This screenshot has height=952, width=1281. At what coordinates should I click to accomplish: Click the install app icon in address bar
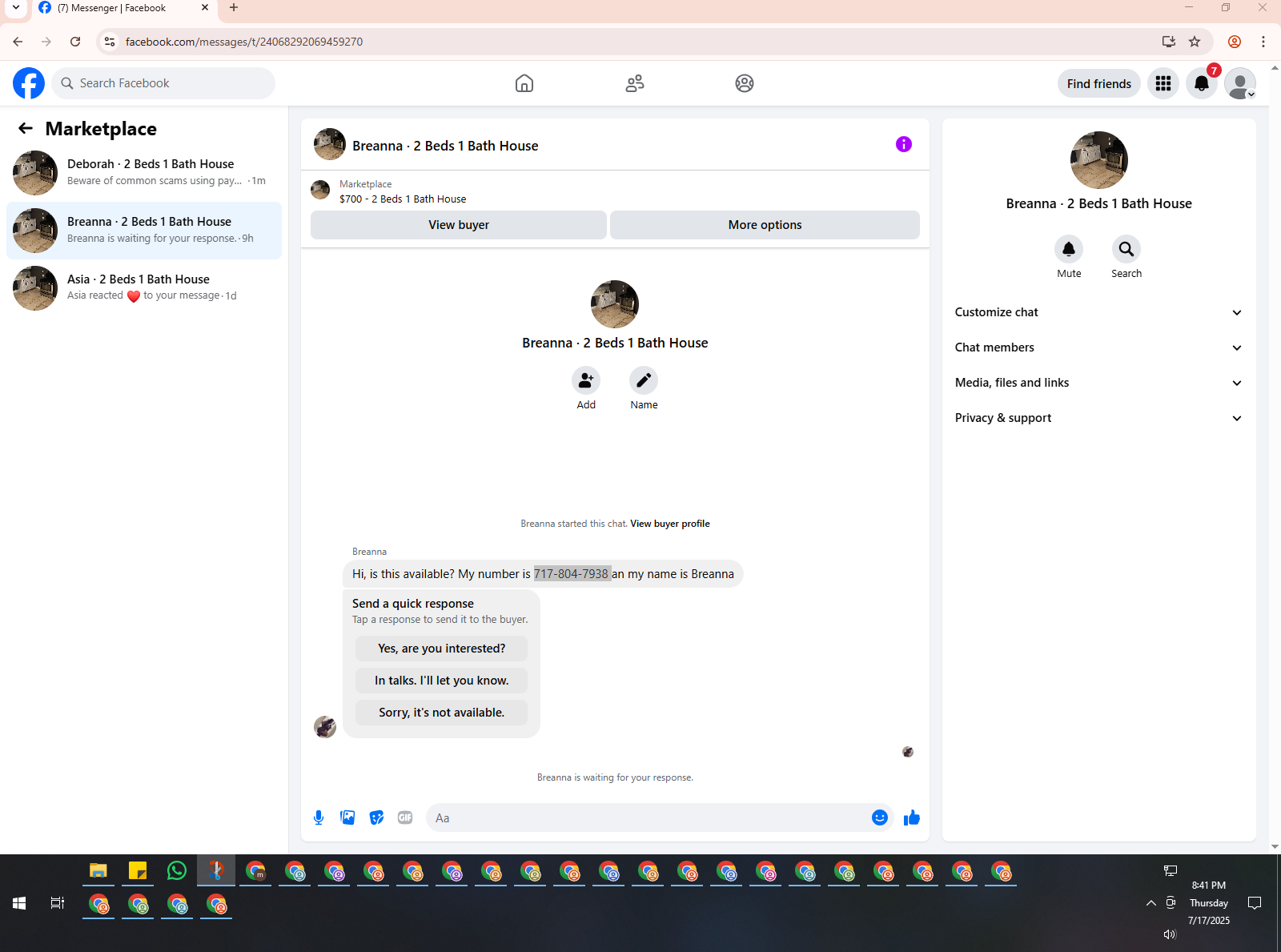click(x=1169, y=42)
